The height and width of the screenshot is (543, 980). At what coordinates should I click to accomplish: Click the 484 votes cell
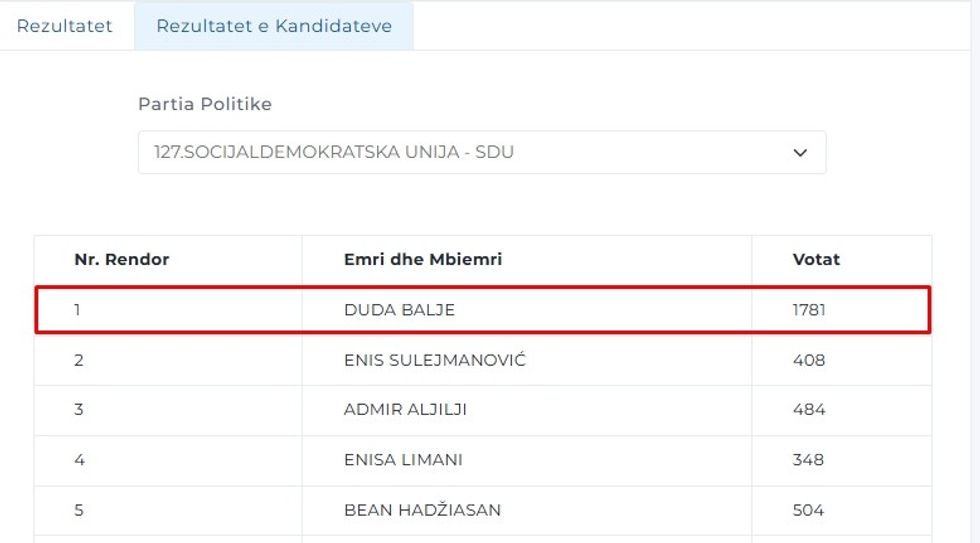tap(808, 410)
